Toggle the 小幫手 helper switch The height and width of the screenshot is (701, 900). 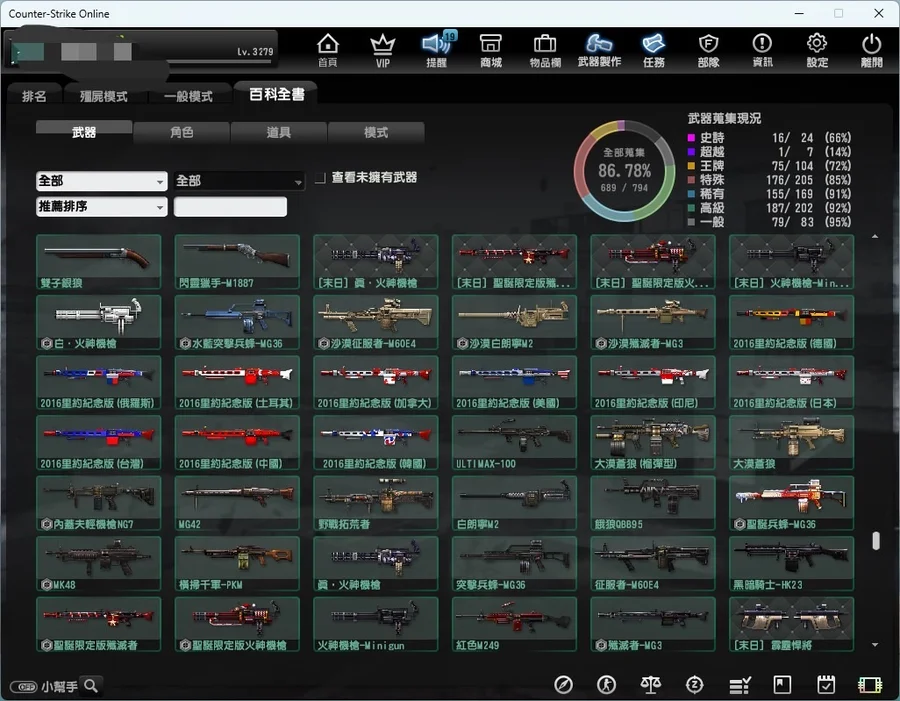click(24, 686)
